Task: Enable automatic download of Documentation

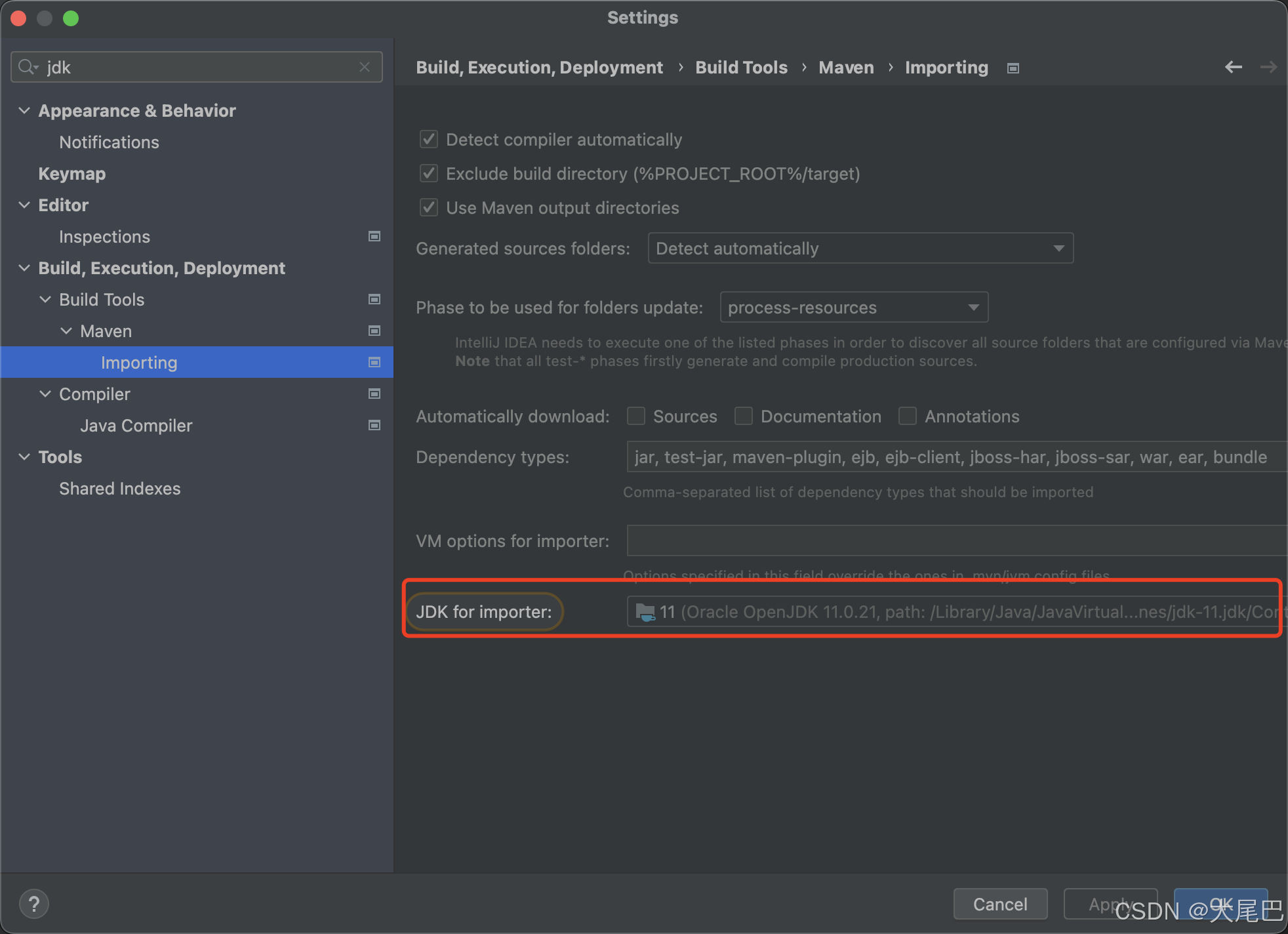Action: pyautogui.click(x=743, y=416)
